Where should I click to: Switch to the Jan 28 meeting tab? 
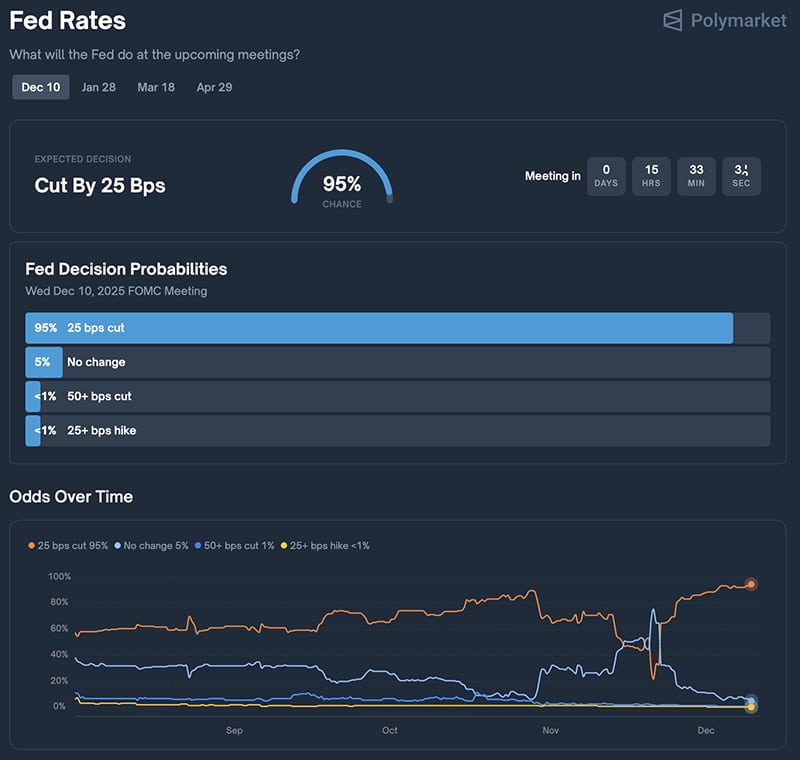click(x=99, y=87)
